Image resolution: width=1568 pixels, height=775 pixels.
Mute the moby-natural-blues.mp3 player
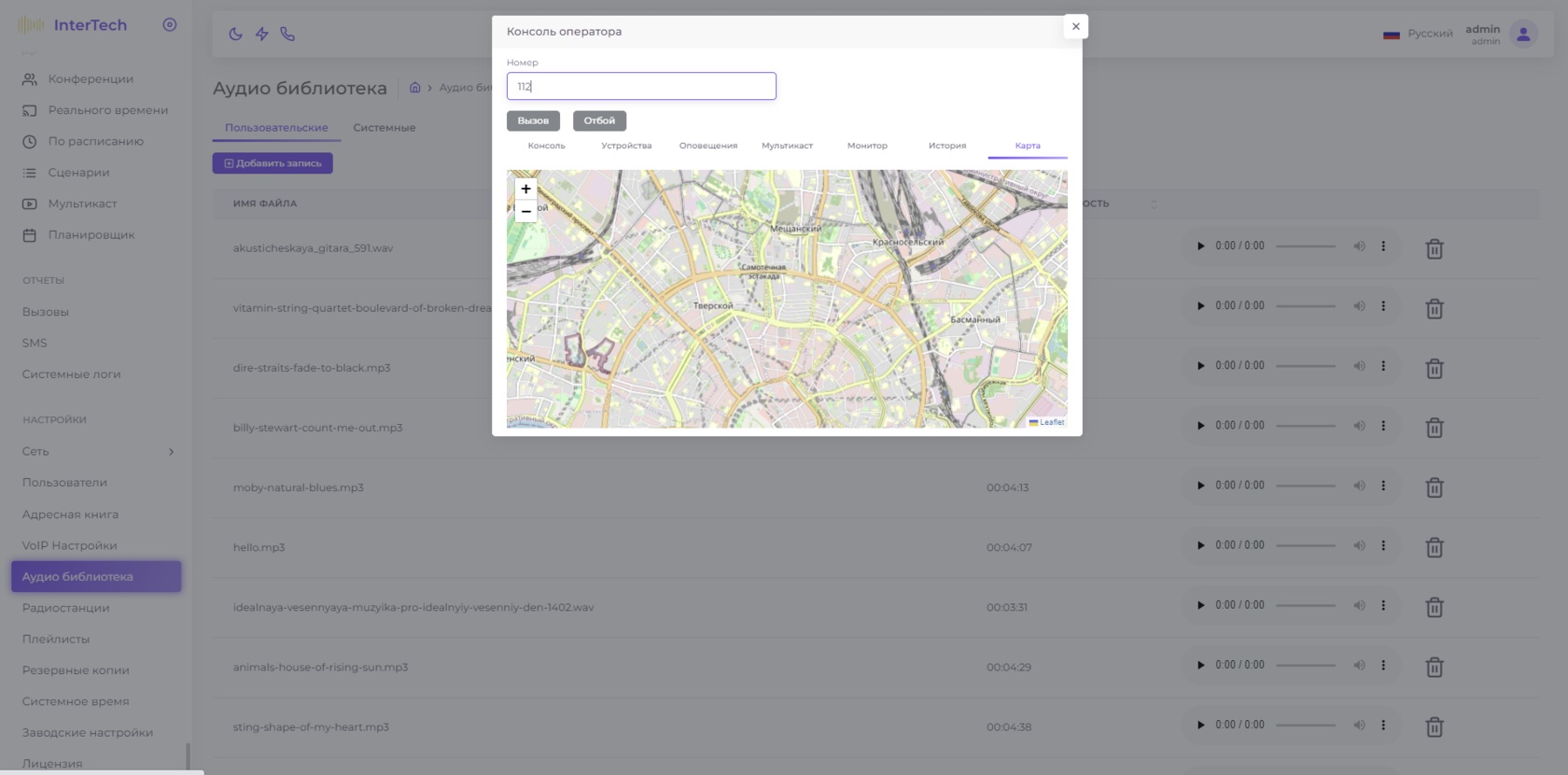1359,486
